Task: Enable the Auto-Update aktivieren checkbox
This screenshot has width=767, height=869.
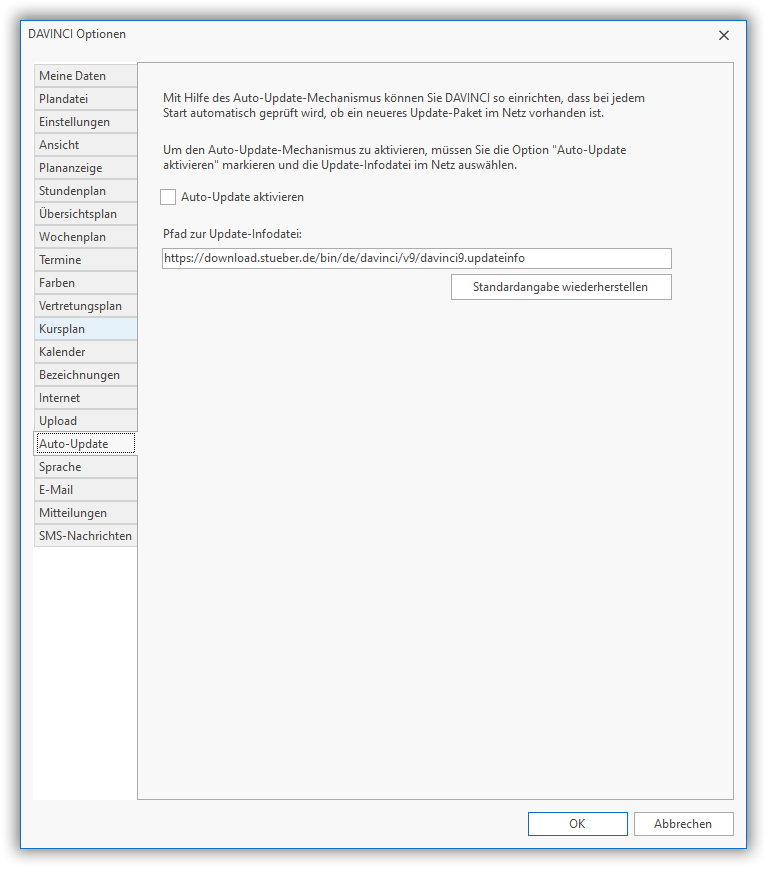Action: pyautogui.click(x=168, y=197)
